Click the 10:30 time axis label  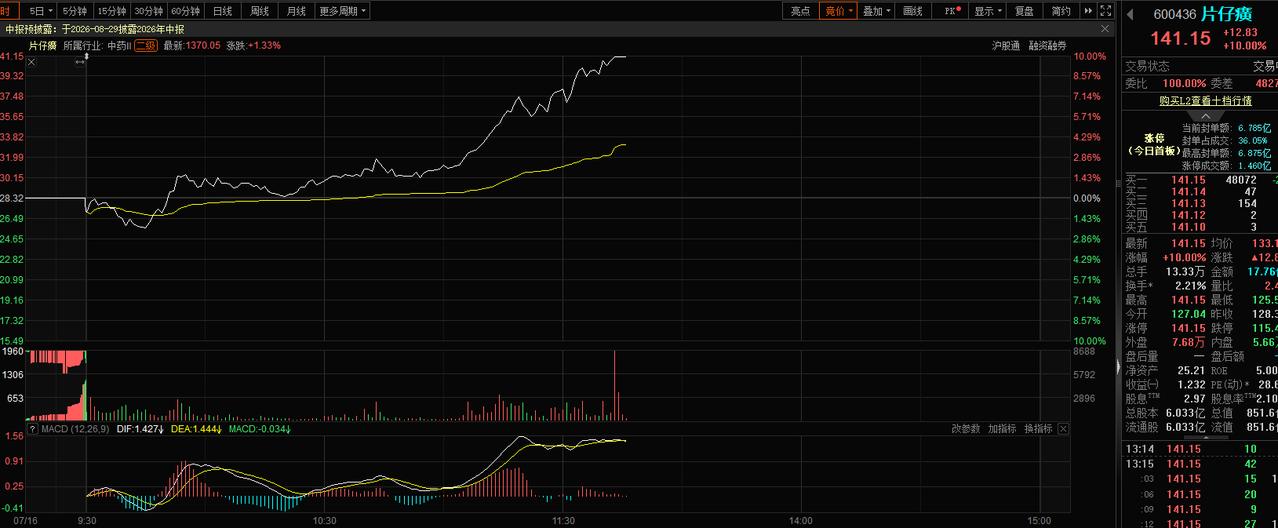(325, 521)
